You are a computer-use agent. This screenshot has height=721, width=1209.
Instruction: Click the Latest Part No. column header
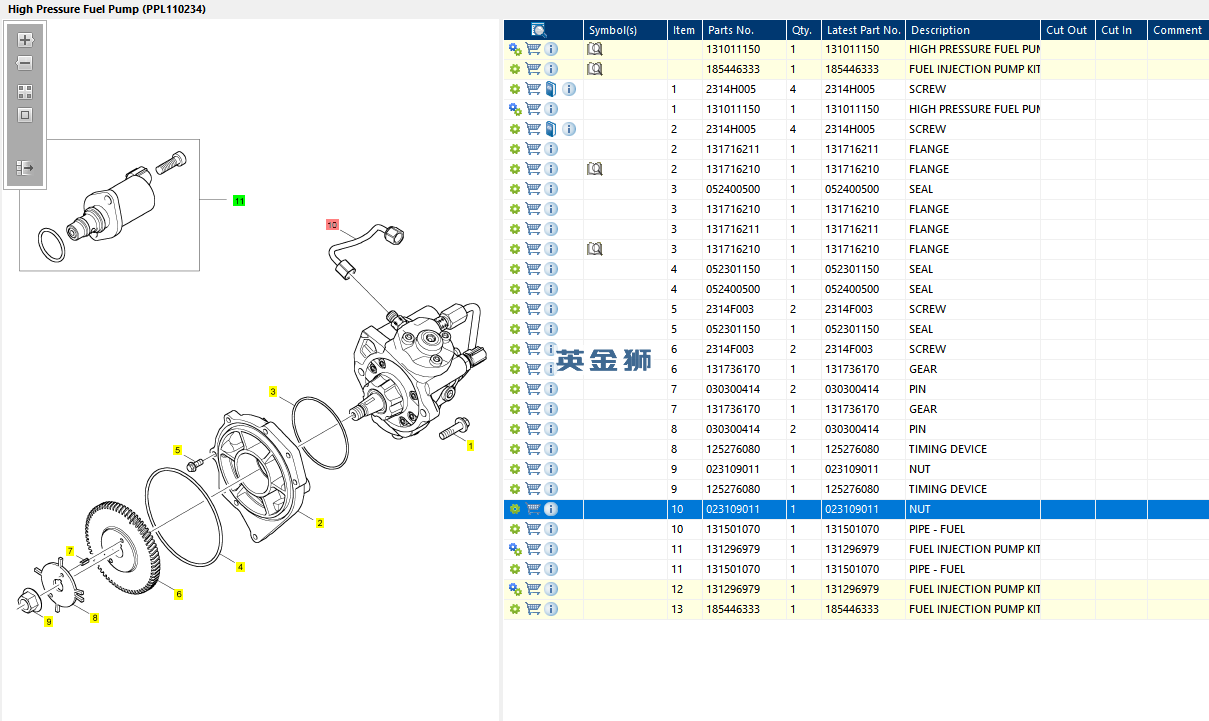(863, 30)
